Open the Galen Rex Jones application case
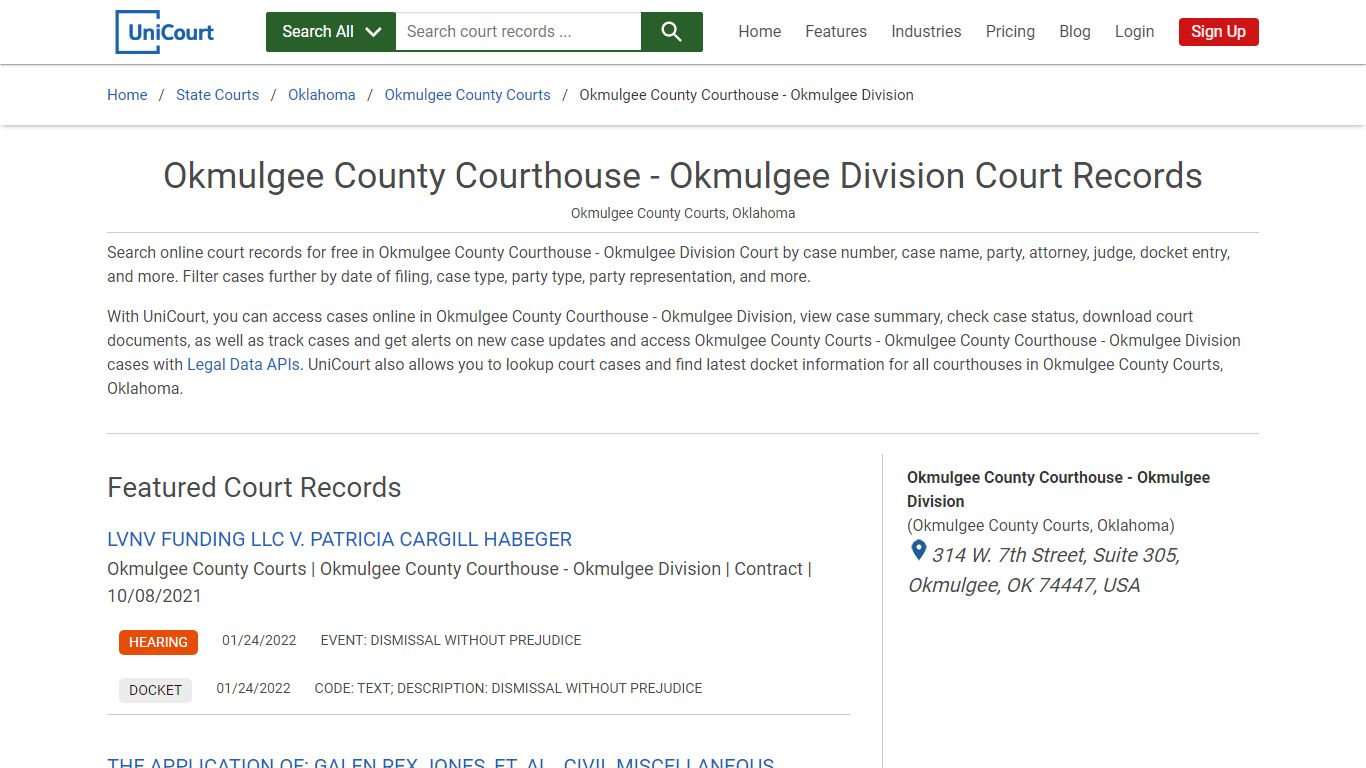 [x=441, y=762]
